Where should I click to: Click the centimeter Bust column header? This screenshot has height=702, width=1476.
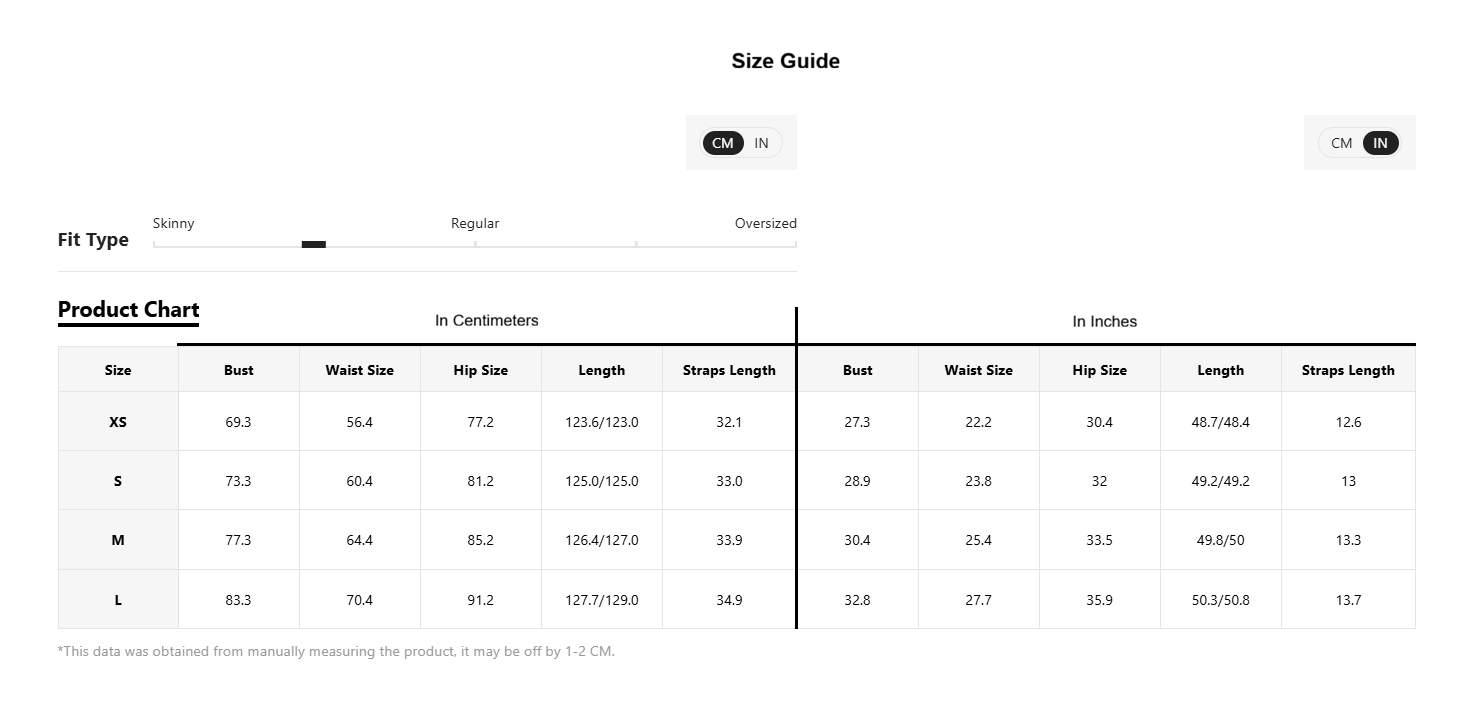239,370
